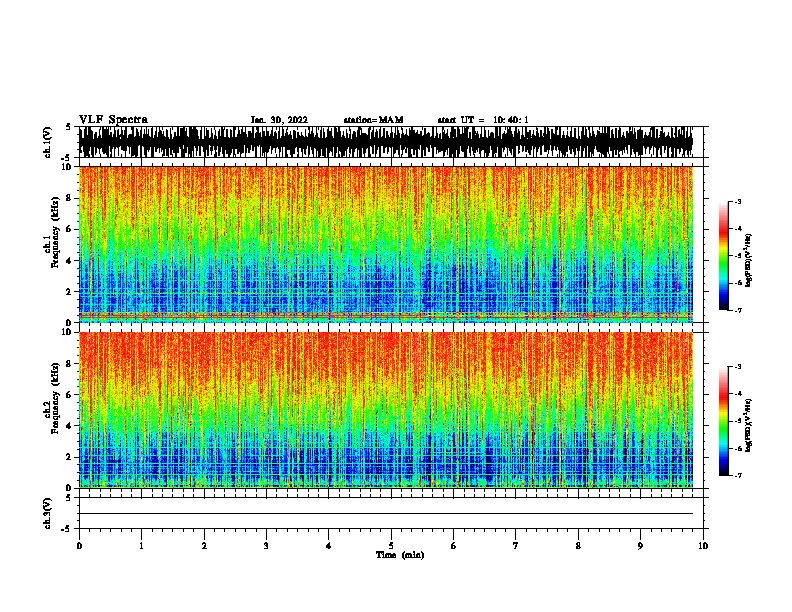Click time-axis tick label "7"

point(516,546)
